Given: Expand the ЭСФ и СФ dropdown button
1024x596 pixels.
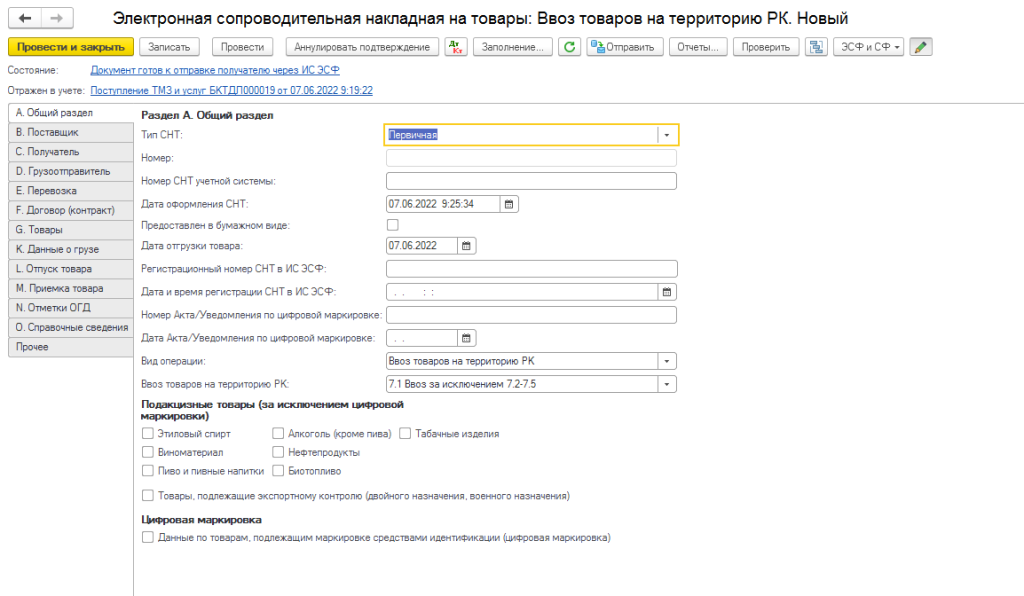Looking at the screenshot, I should (x=868, y=47).
